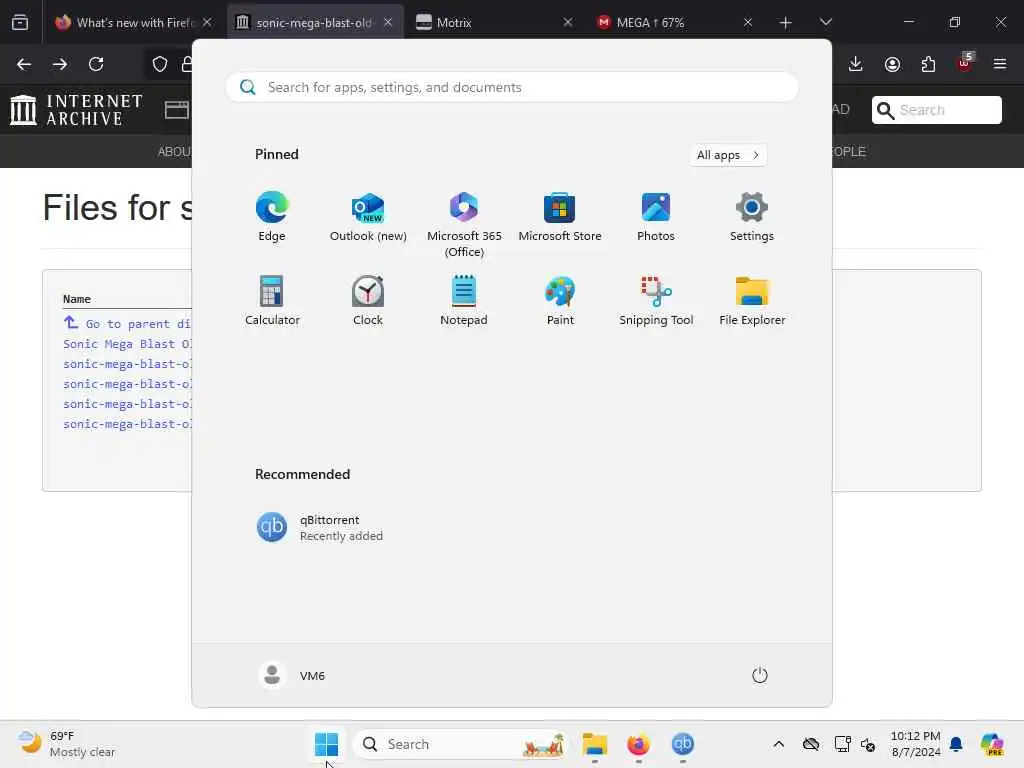Open the Copilot preview icon on taskbar
The image size is (1024, 768).
pyautogui.click(x=992, y=744)
